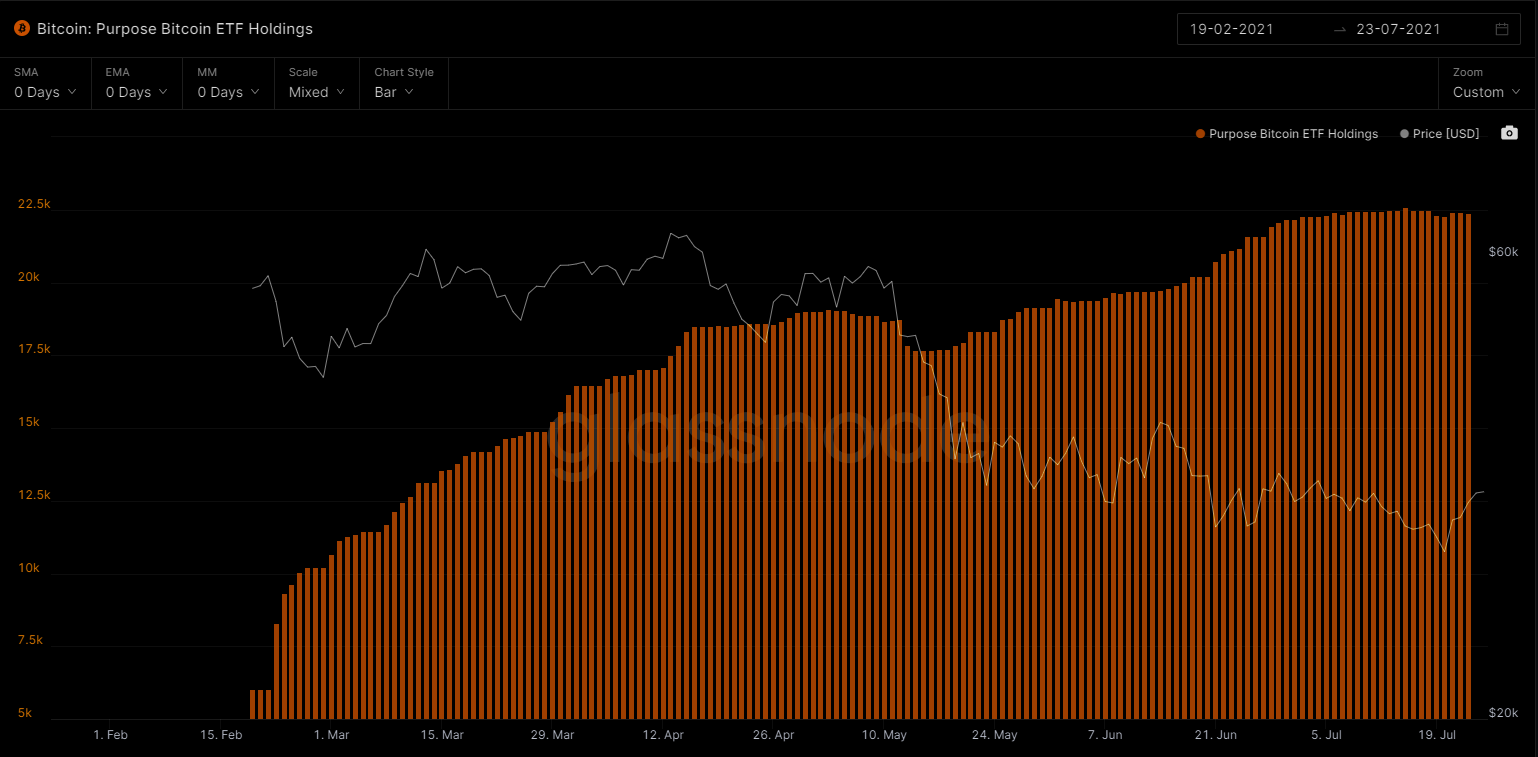Click the 5. Jul date label
This screenshot has height=757, width=1538.
pyautogui.click(x=1326, y=735)
